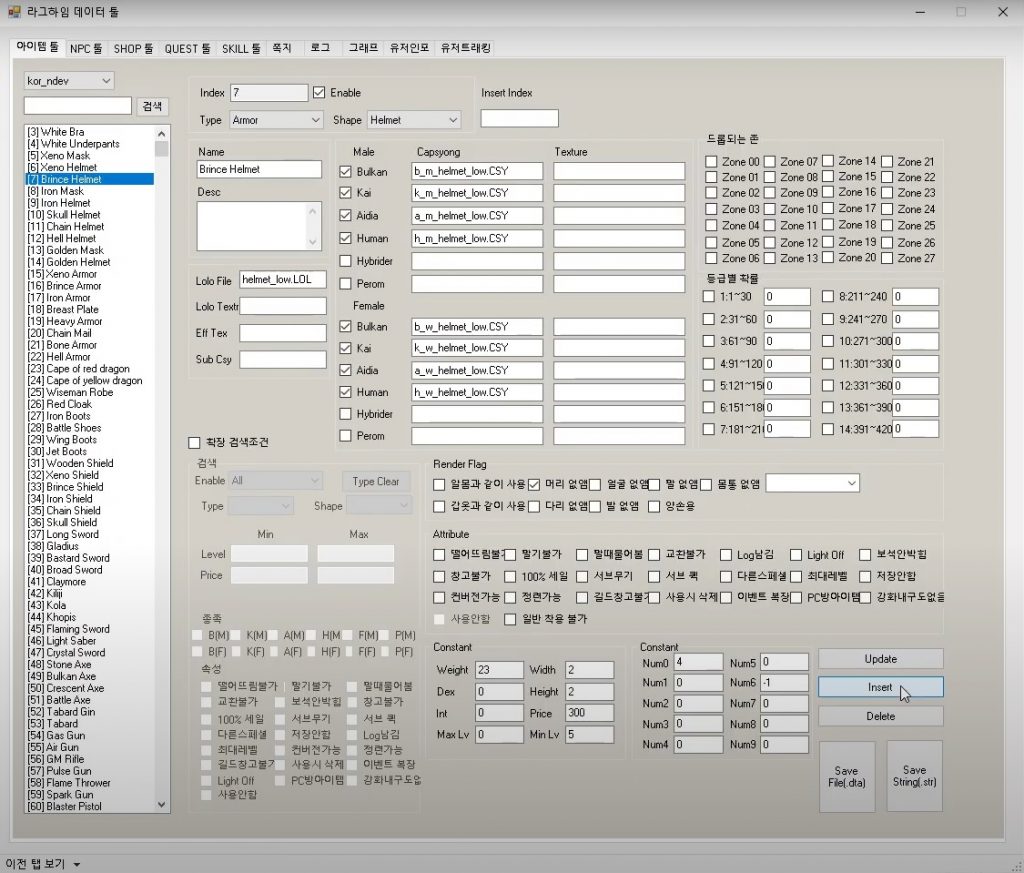This screenshot has height=873, width=1024.
Task: Check the Zone 27 checkbox
Action: [x=887, y=258]
